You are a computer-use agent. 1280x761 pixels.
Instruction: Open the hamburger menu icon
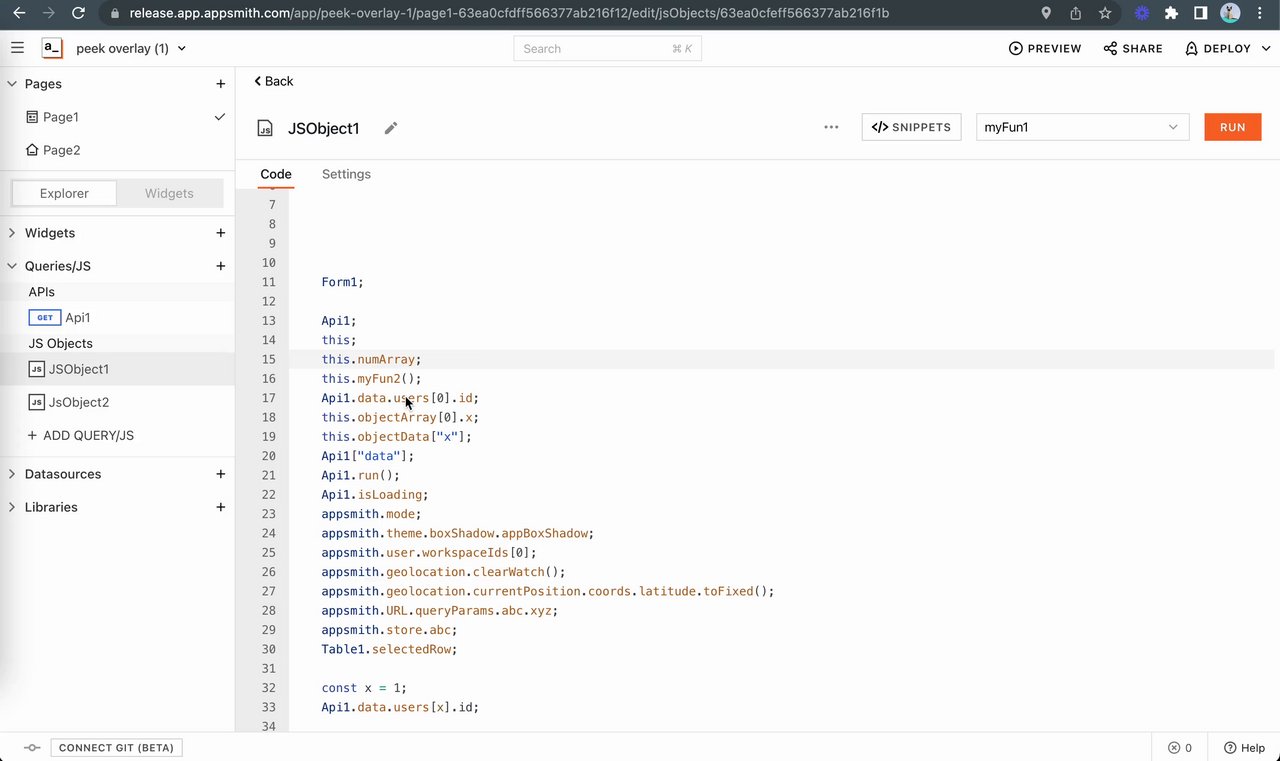click(x=17, y=48)
